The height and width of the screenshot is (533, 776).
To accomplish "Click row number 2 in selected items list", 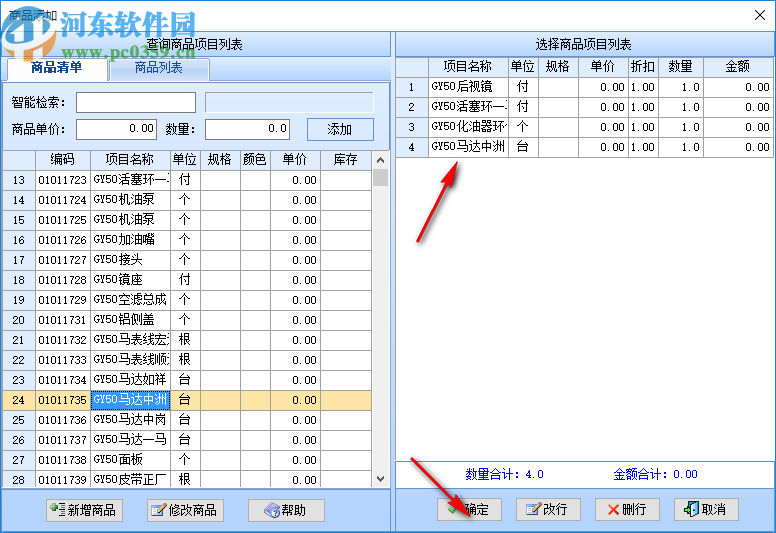I will point(412,107).
